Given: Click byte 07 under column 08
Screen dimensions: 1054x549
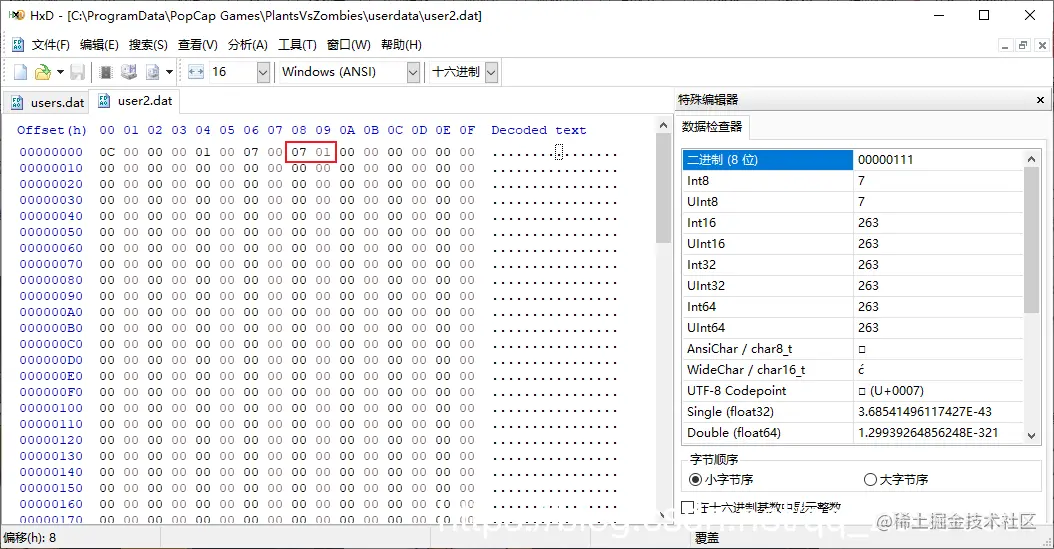Looking at the screenshot, I should 299,152.
